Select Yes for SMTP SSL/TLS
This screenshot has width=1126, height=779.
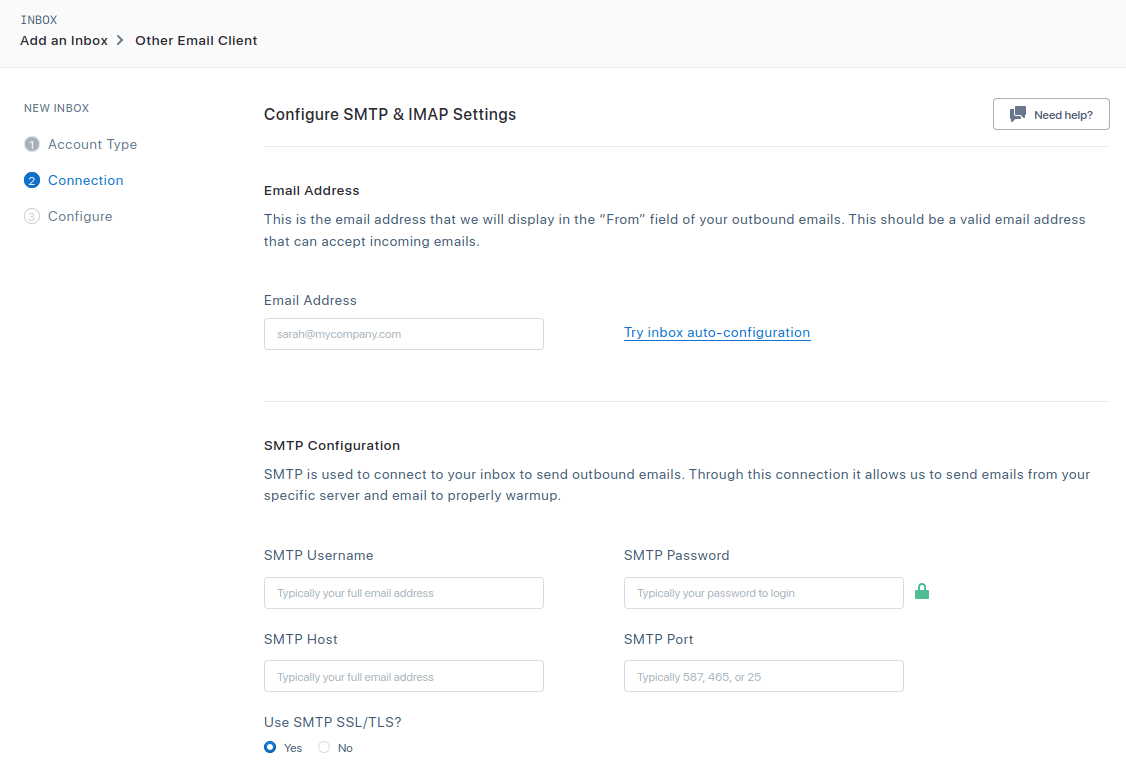point(270,747)
